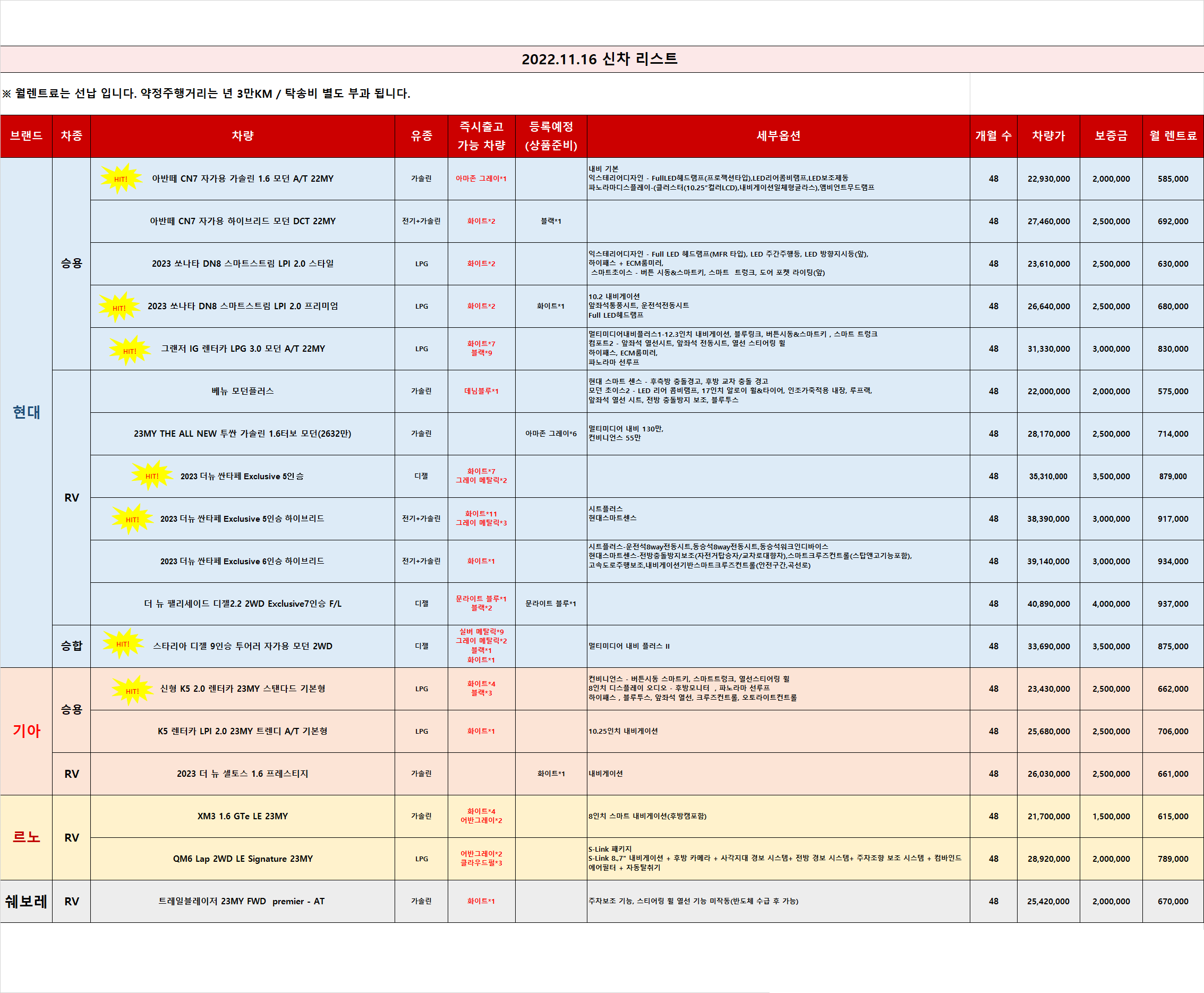Click the HIT! badge beside 신형 K5 2.0 렌터카
This screenshot has height=993, width=1204.
pos(132,690)
